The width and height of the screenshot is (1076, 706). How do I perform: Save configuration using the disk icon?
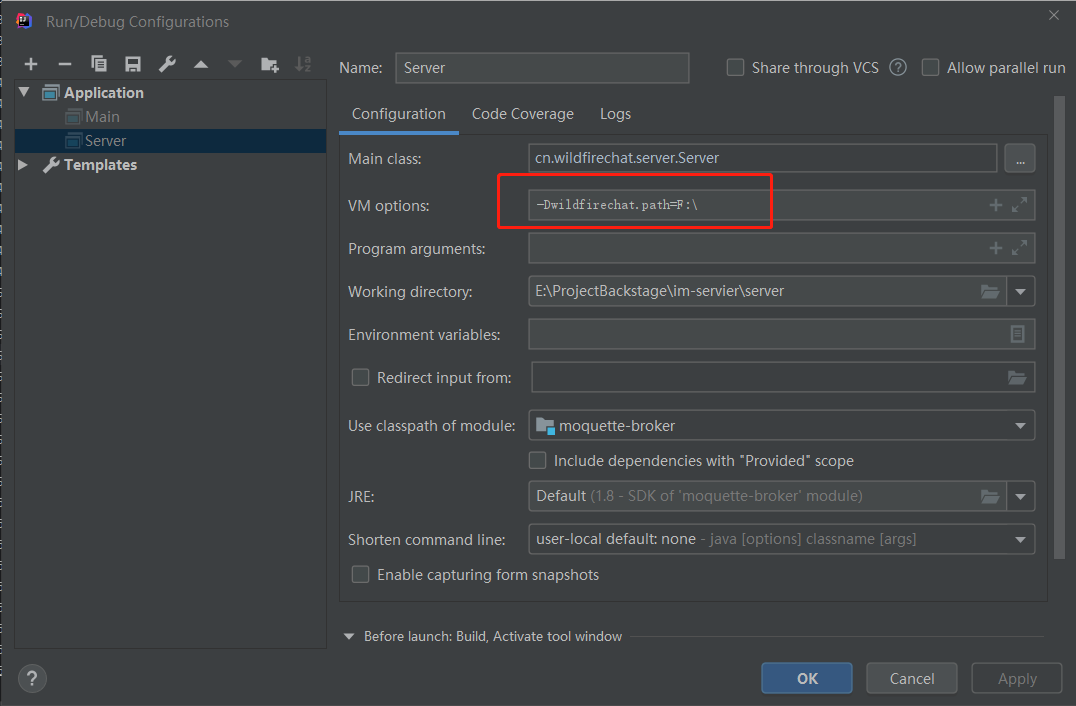pos(133,64)
